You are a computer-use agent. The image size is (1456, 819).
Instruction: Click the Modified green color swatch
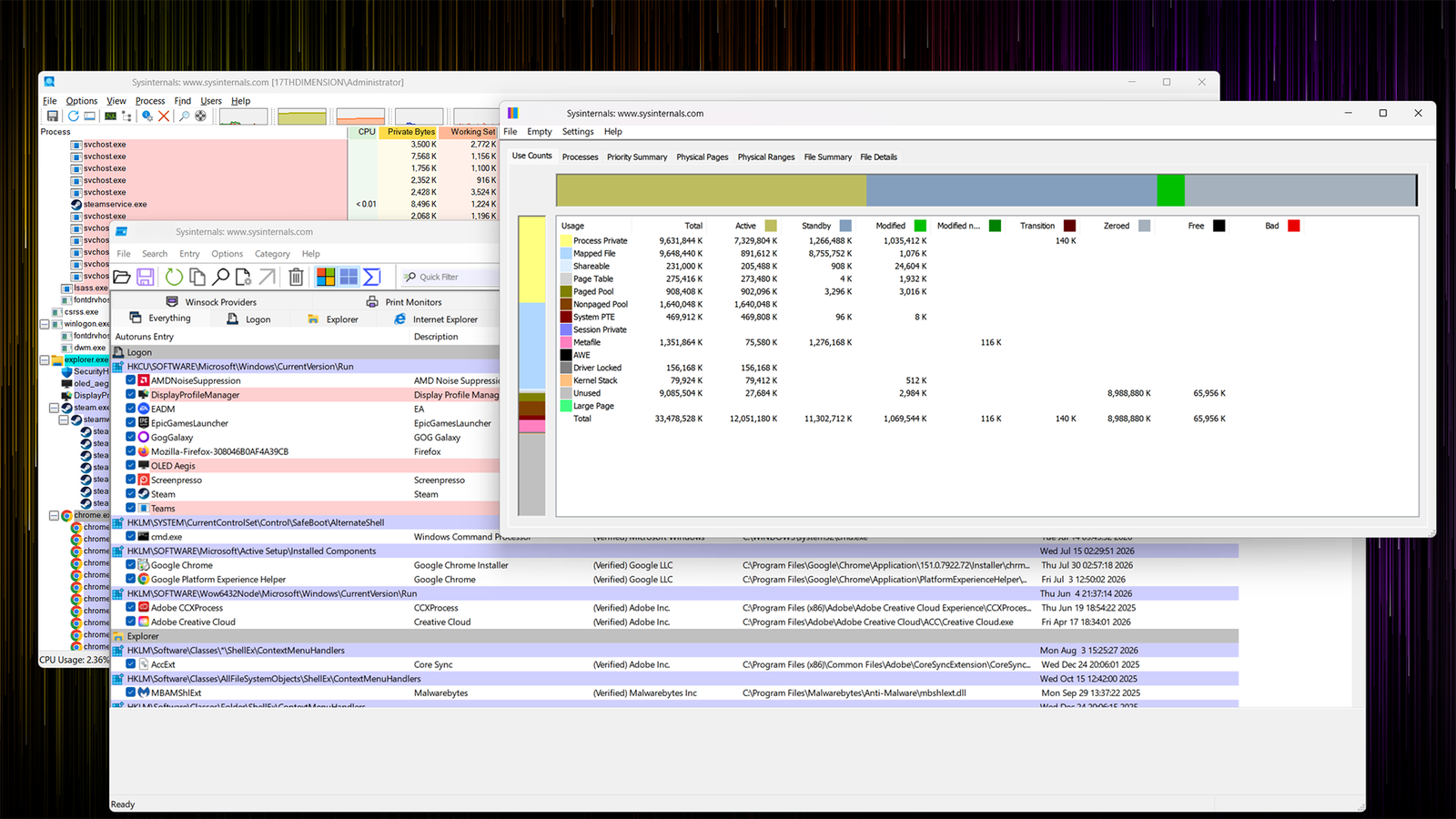pos(920,226)
